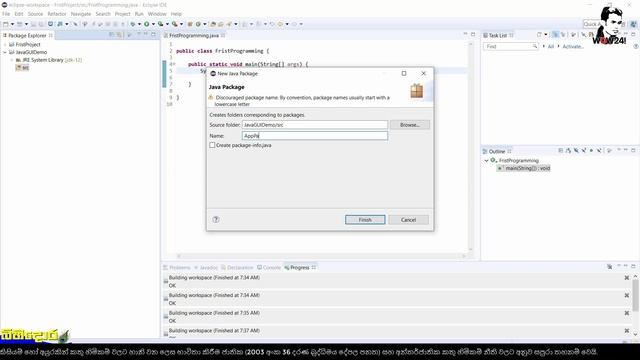Click Hide Non-Public Members icon in Outline
The height and width of the screenshot is (360, 640).
[591, 150]
